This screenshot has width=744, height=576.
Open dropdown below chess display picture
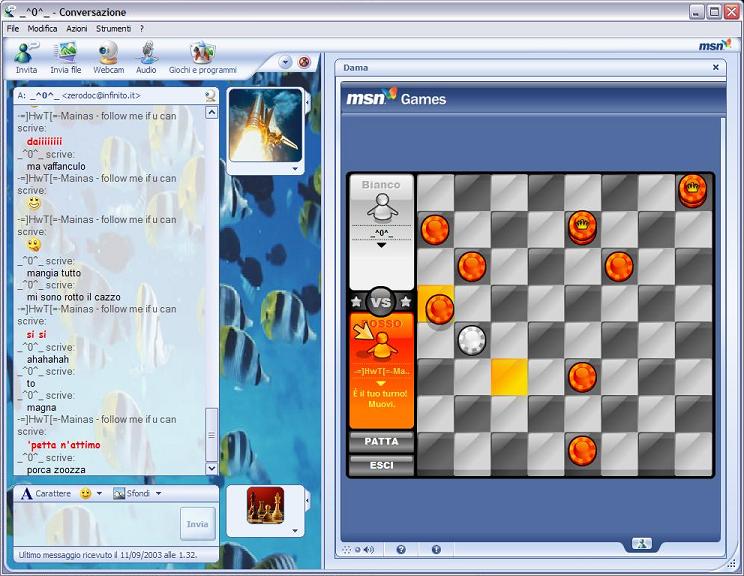point(295,531)
